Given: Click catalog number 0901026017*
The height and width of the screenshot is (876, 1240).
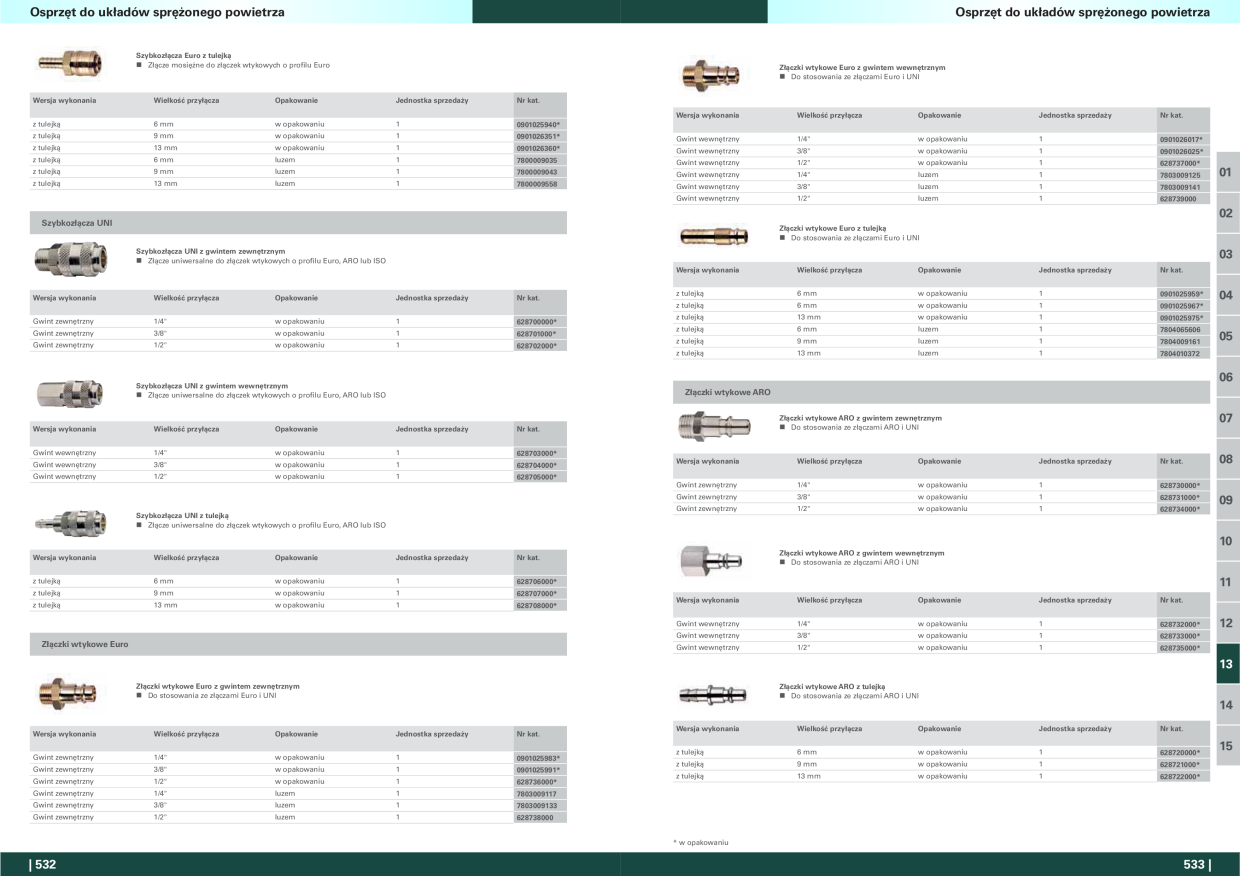Looking at the screenshot, I should coord(1181,139).
